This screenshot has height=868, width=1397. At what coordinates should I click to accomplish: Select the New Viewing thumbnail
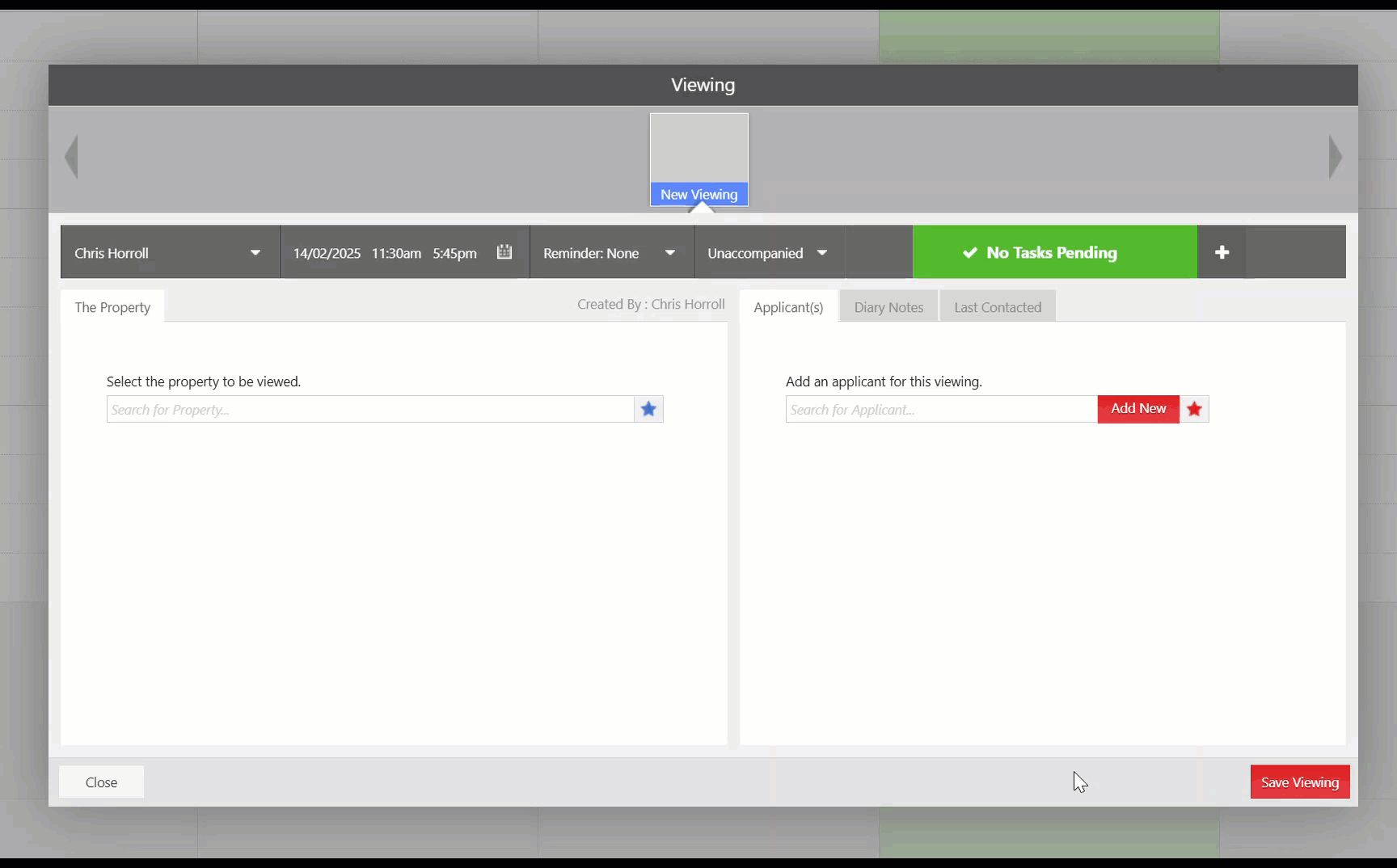coord(699,160)
